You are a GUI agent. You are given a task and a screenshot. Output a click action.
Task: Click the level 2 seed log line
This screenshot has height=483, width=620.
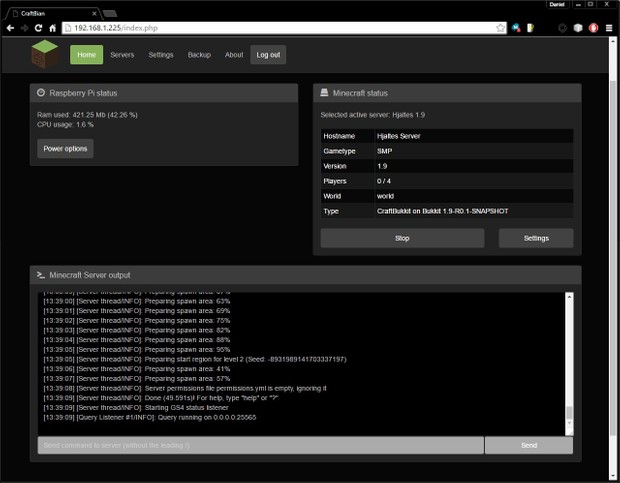click(195, 359)
